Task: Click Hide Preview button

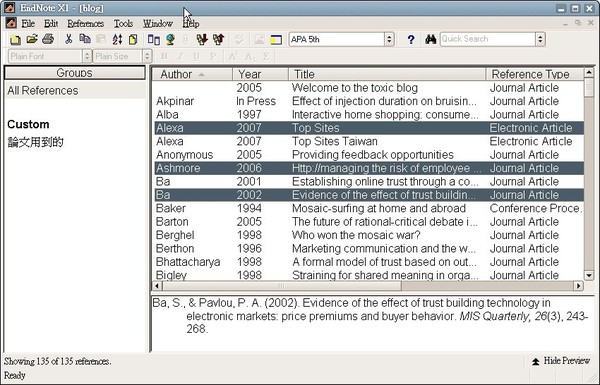Action: pos(561,361)
